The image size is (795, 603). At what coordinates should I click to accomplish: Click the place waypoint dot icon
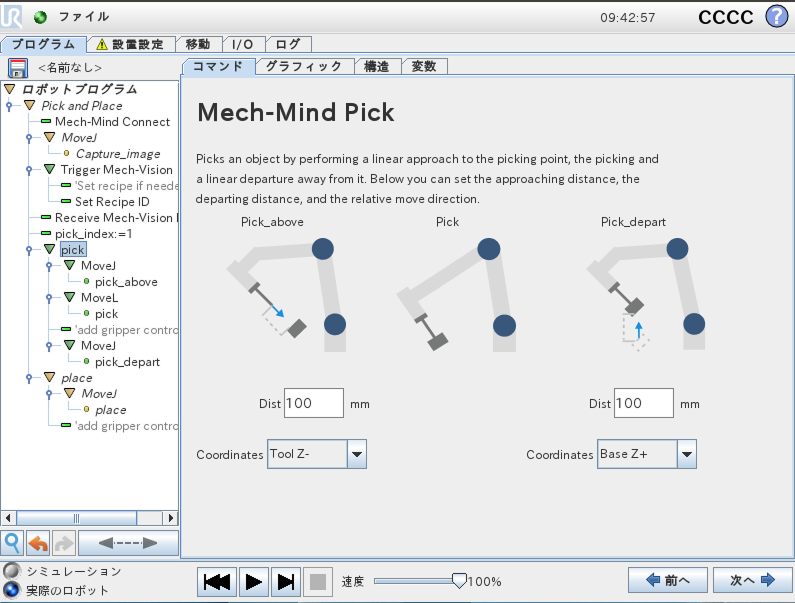(87, 409)
